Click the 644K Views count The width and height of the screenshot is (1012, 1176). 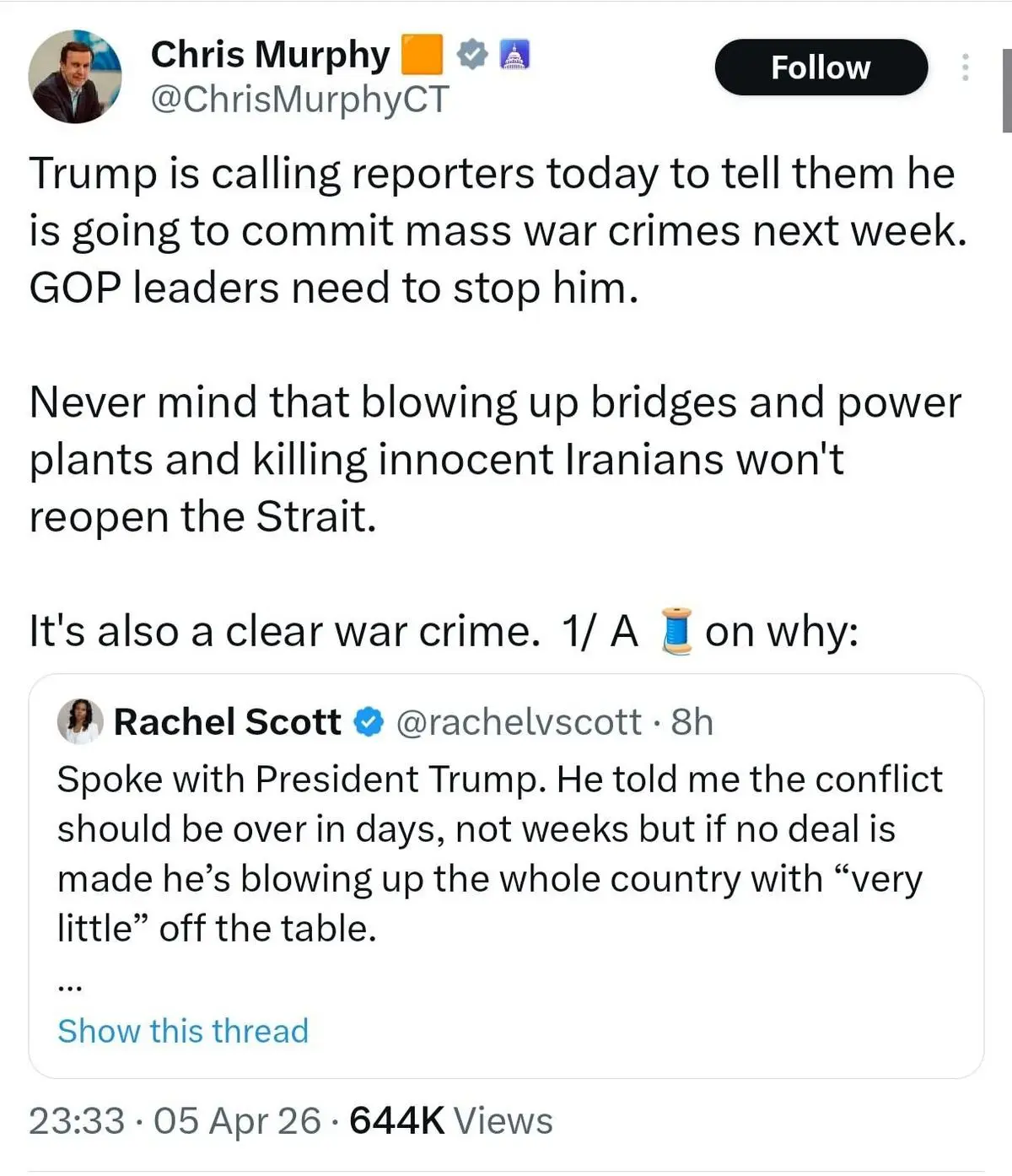[451, 1121]
